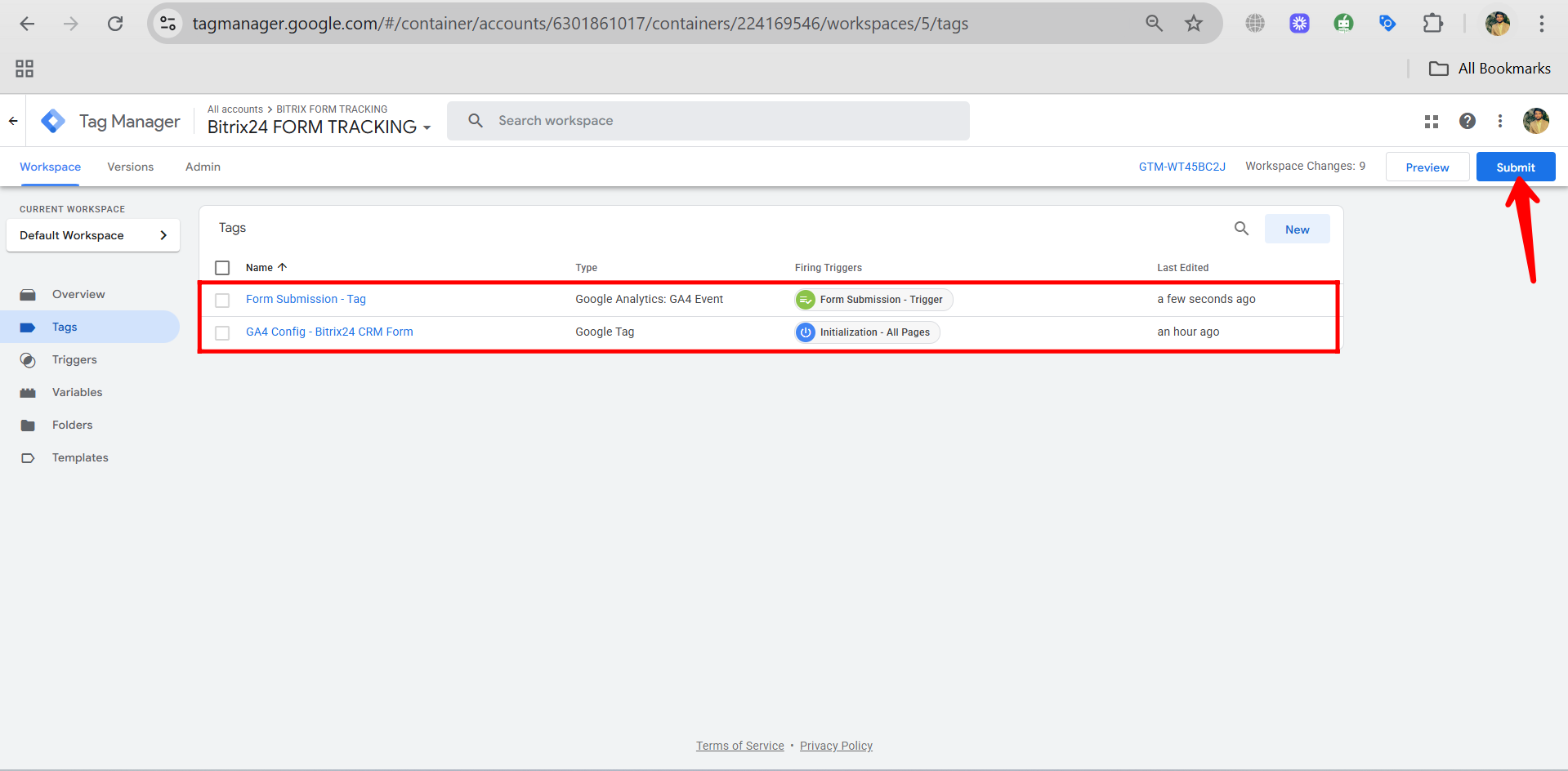Image resolution: width=1568 pixels, height=771 pixels.
Task: Check the GA4 Config tag checkbox
Action: 222,333
